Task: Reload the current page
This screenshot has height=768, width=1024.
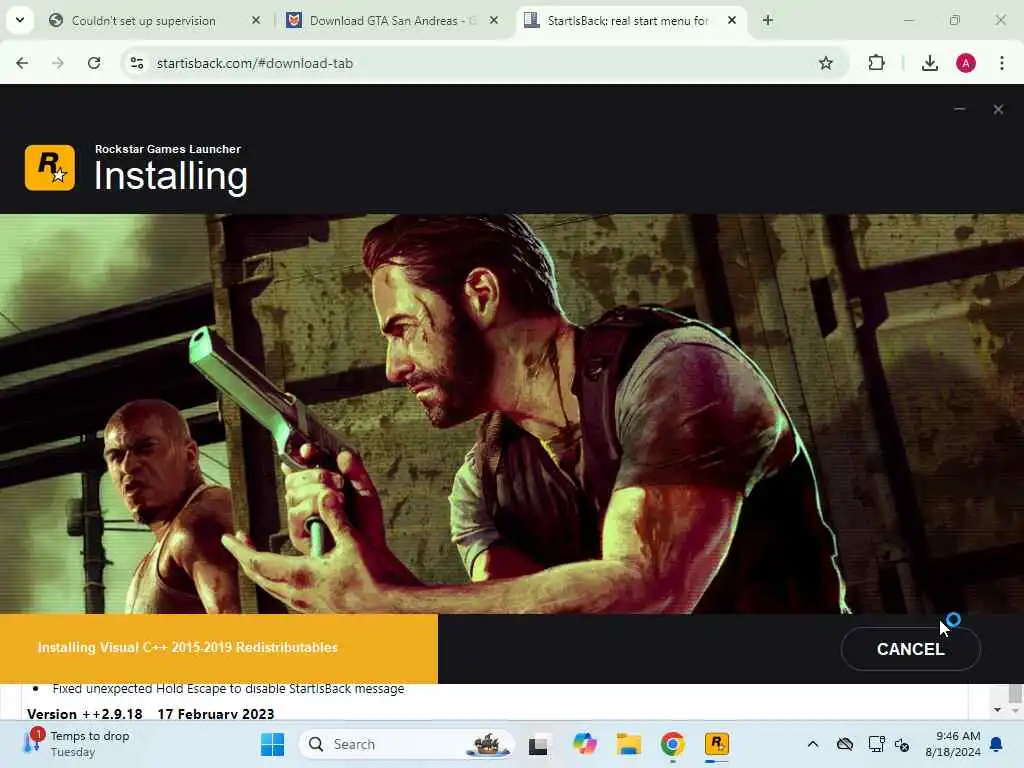Action: point(94,63)
